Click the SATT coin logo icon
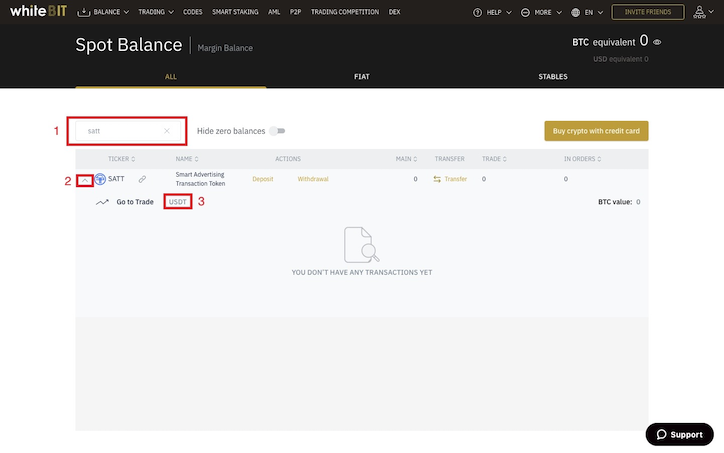 pos(100,179)
